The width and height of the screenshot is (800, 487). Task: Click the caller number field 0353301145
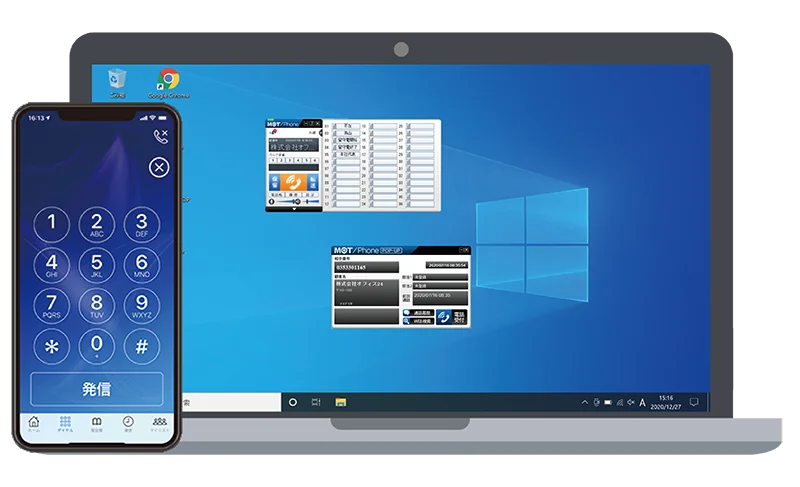tap(365, 268)
